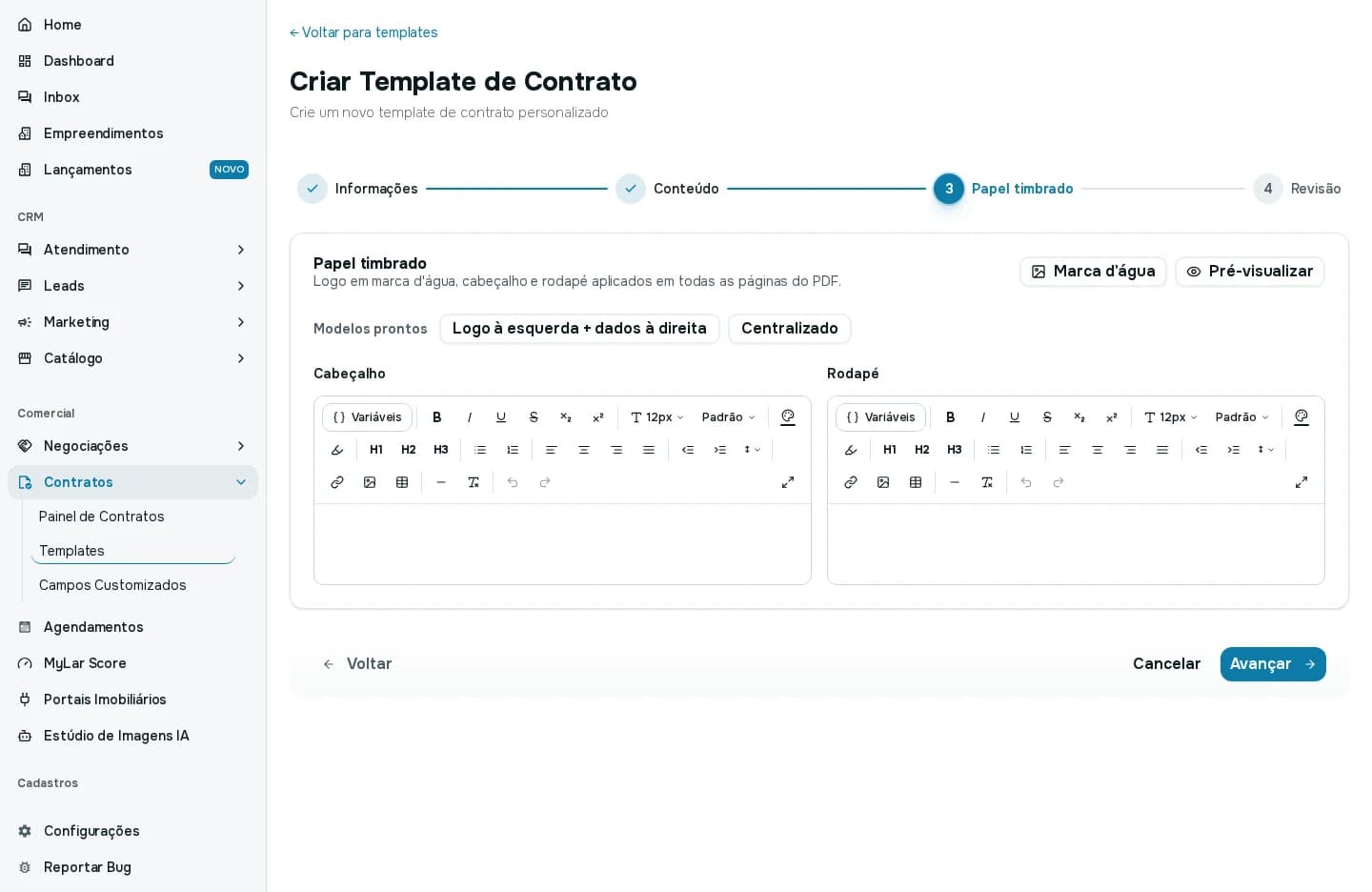Expand the Leads sidebar section

point(132,286)
